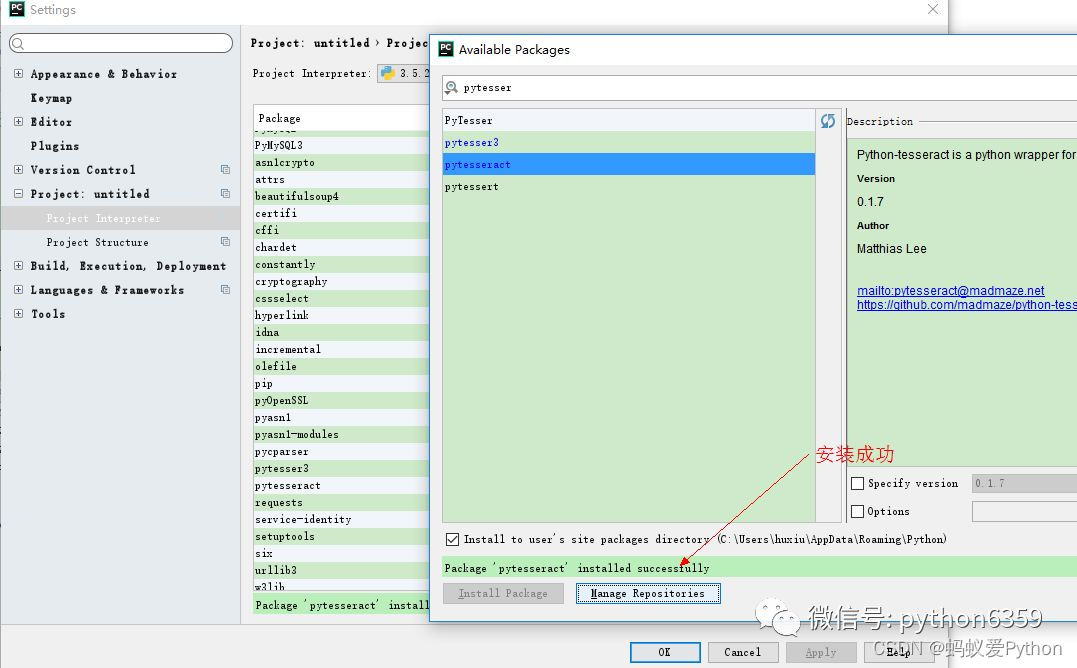The width and height of the screenshot is (1077, 668).
Task: Select certifi in installed packages
Action: click(x=341, y=214)
